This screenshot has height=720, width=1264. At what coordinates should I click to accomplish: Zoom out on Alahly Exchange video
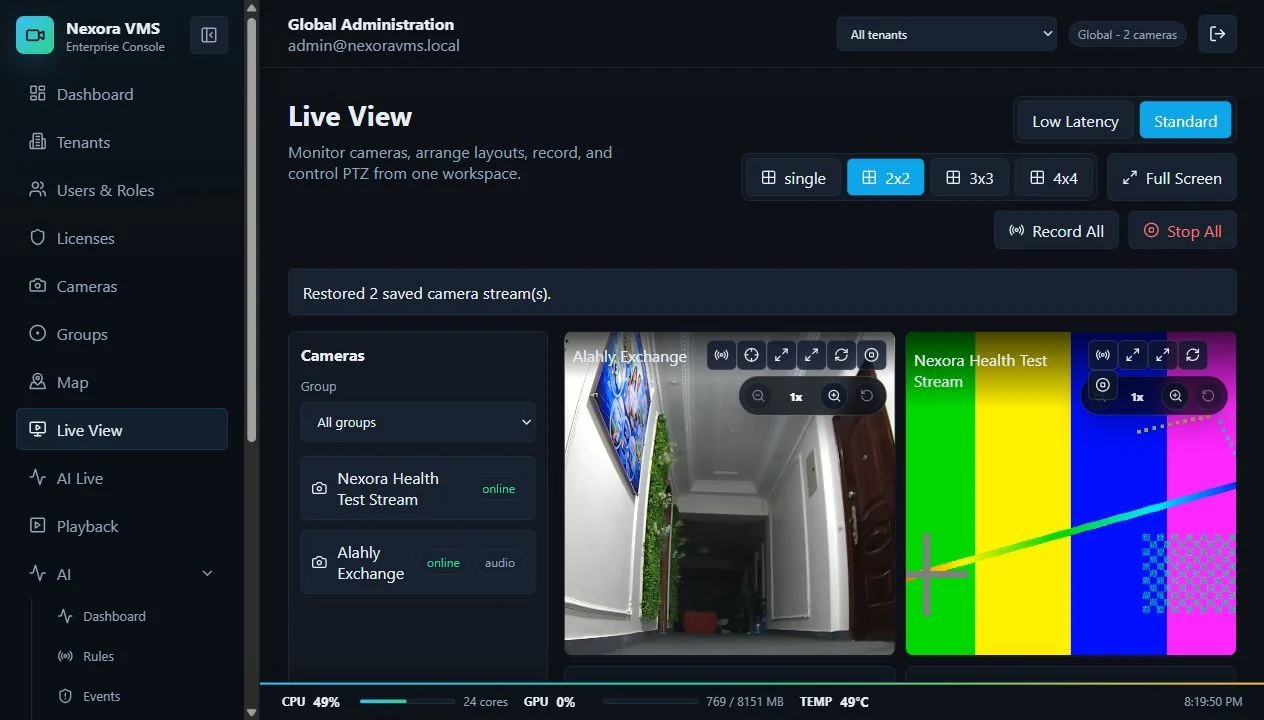758,396
